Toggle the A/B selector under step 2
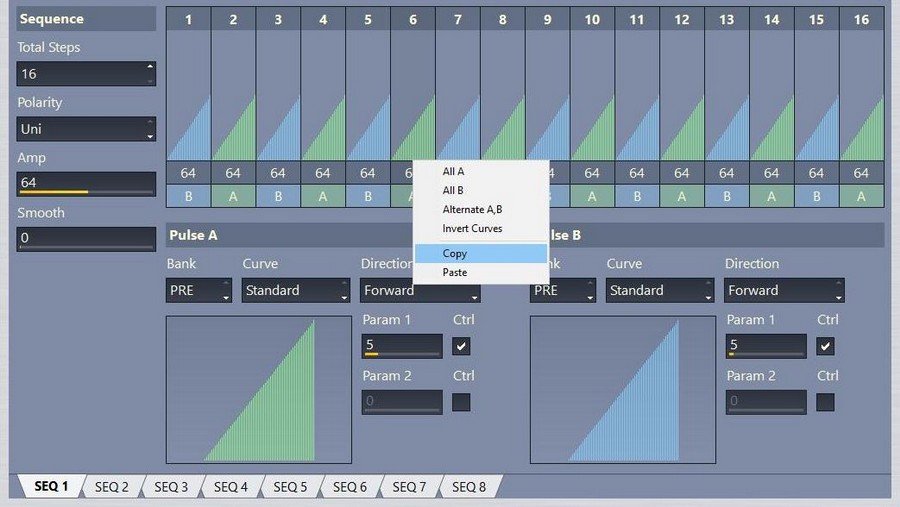900x507 pixels. pyautogui.click(x=233, y=197)
